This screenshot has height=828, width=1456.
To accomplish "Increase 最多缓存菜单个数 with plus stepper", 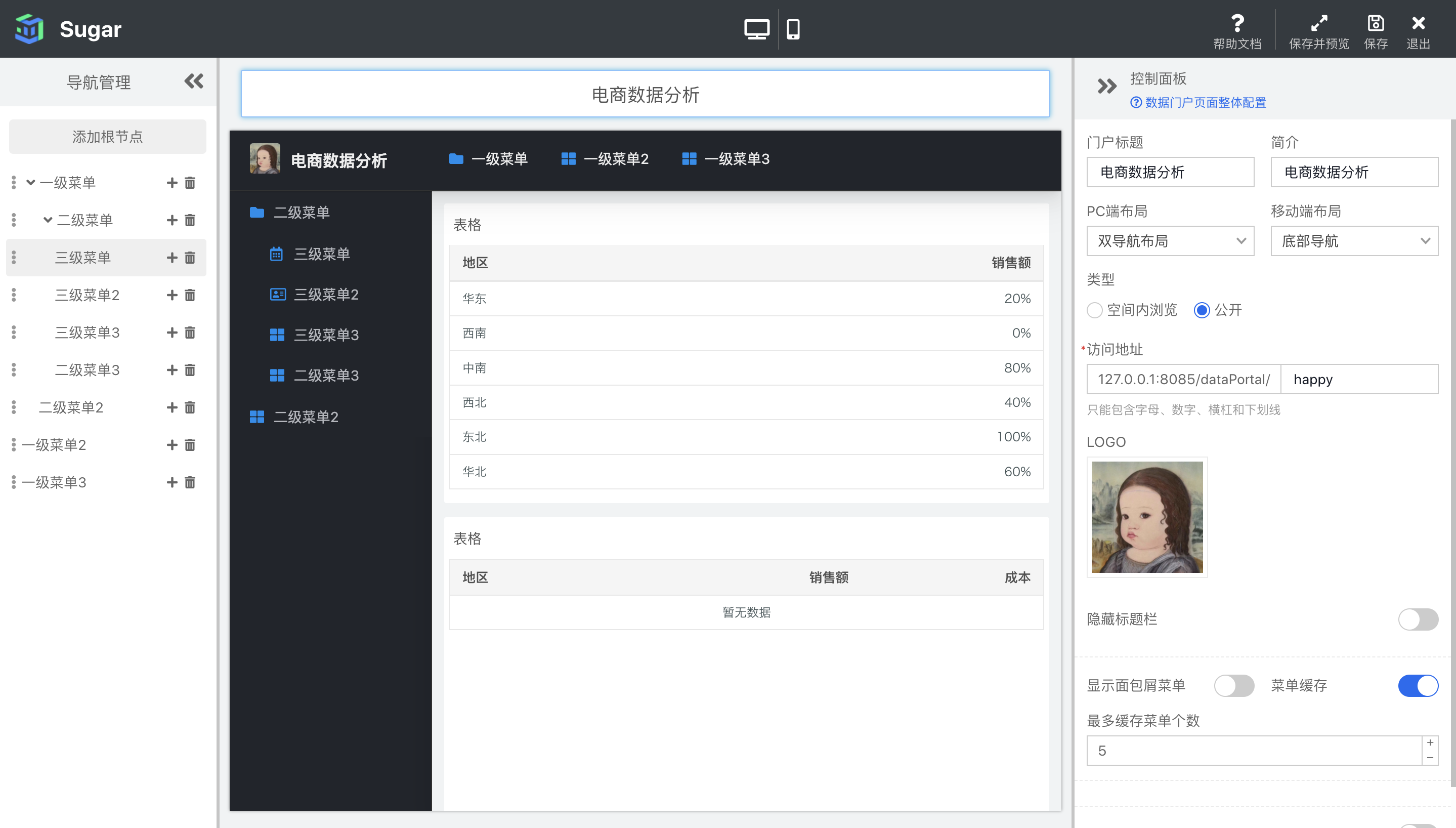I will pos(1430,743).
